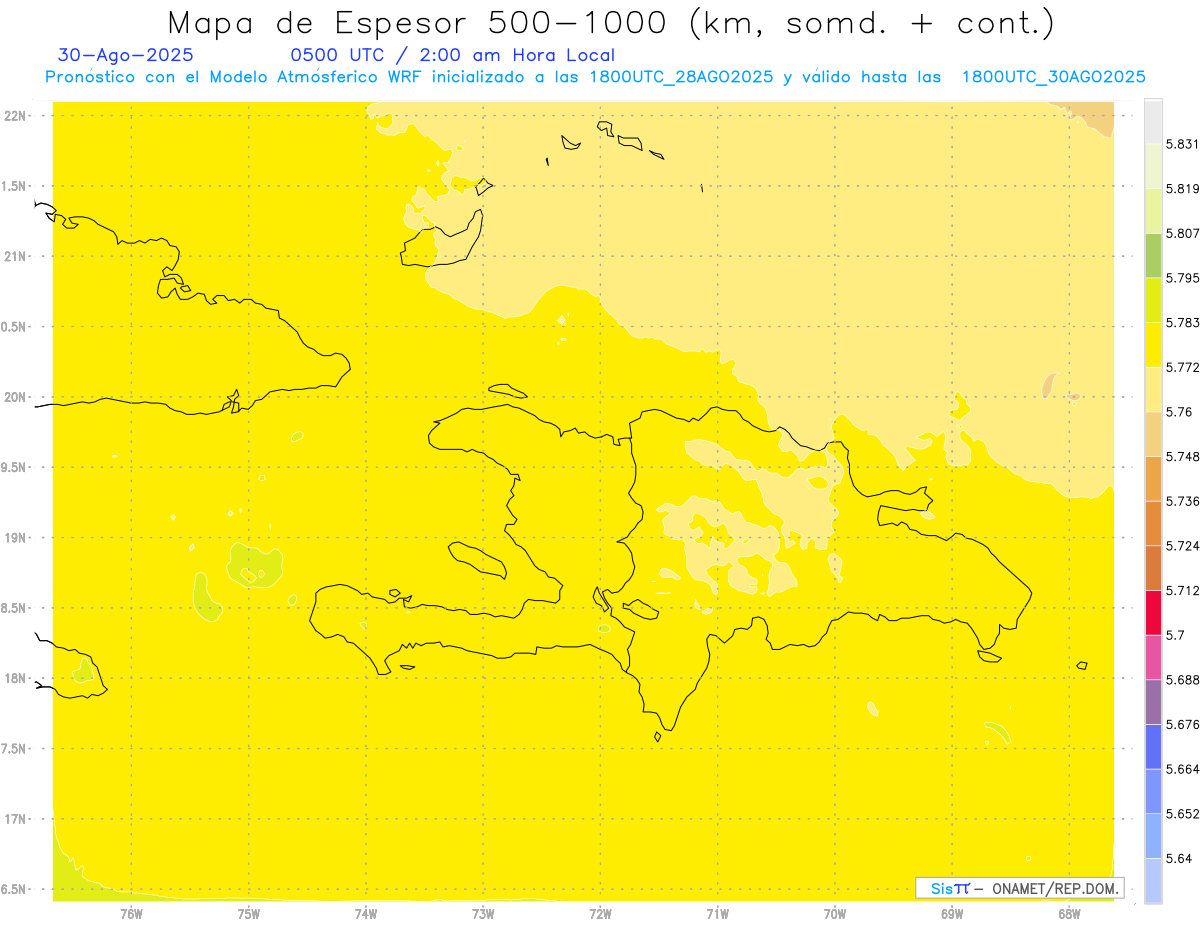Pick the pale yellow swatch between 5.76 and 5.772
The width and height of the screenshot is (1200, 927).
(1153, 389)
